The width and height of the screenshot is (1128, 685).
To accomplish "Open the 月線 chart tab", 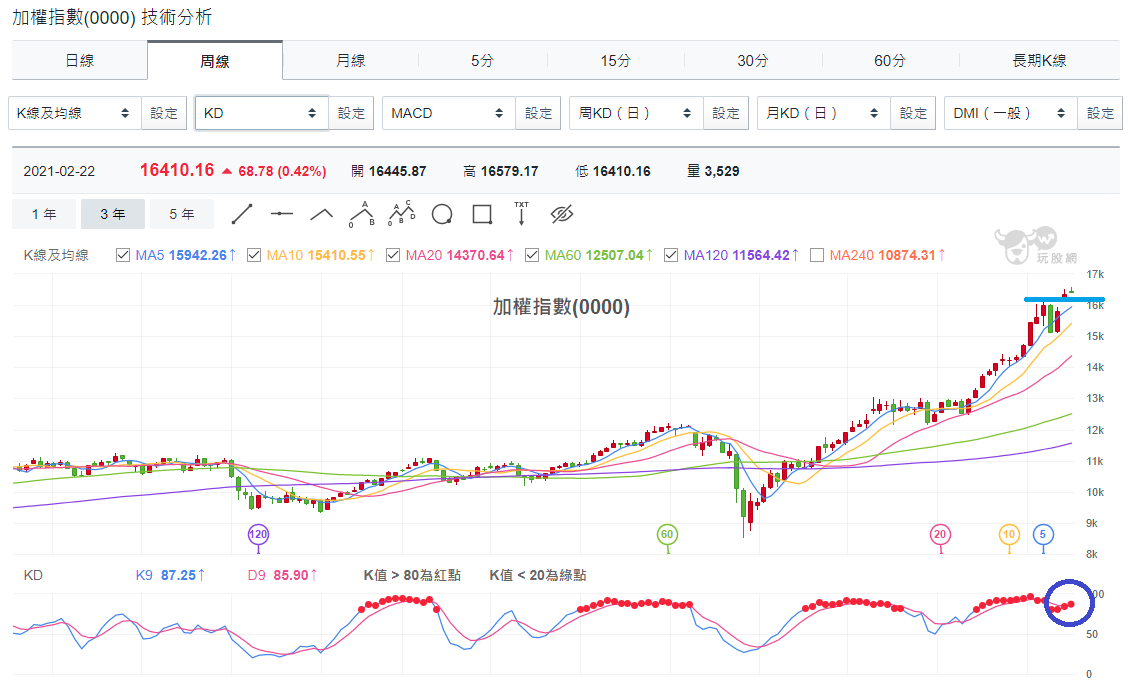I will [x=350, y=60].
